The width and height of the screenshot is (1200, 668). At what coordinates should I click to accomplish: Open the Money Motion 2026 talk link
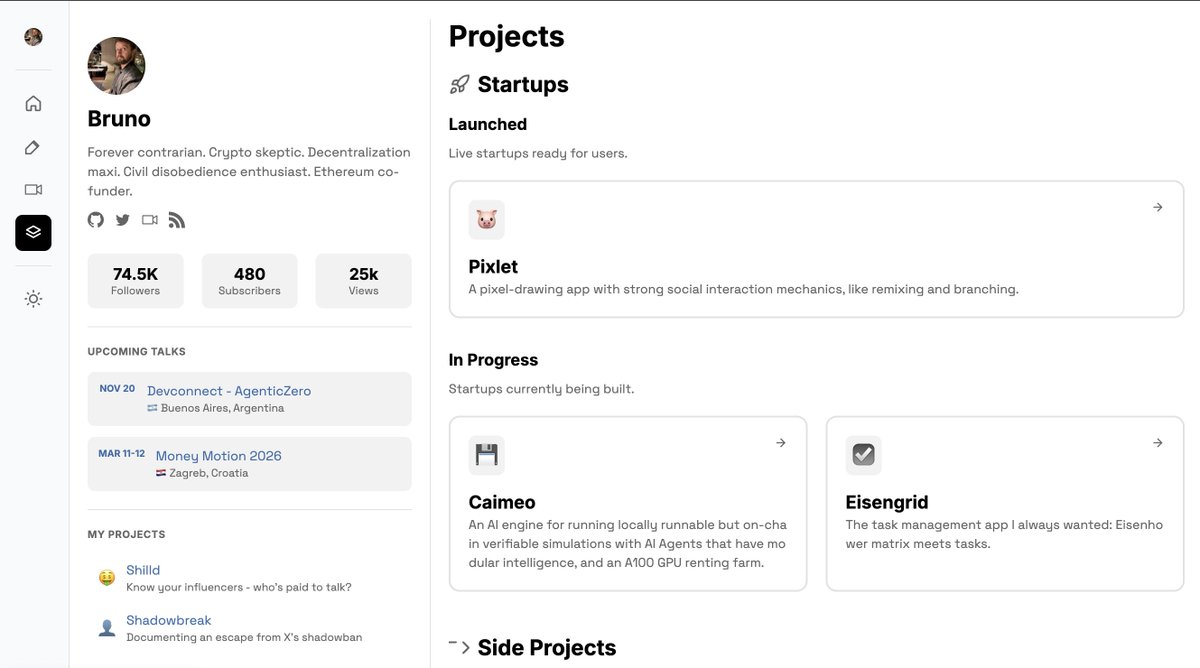[219, 456]
